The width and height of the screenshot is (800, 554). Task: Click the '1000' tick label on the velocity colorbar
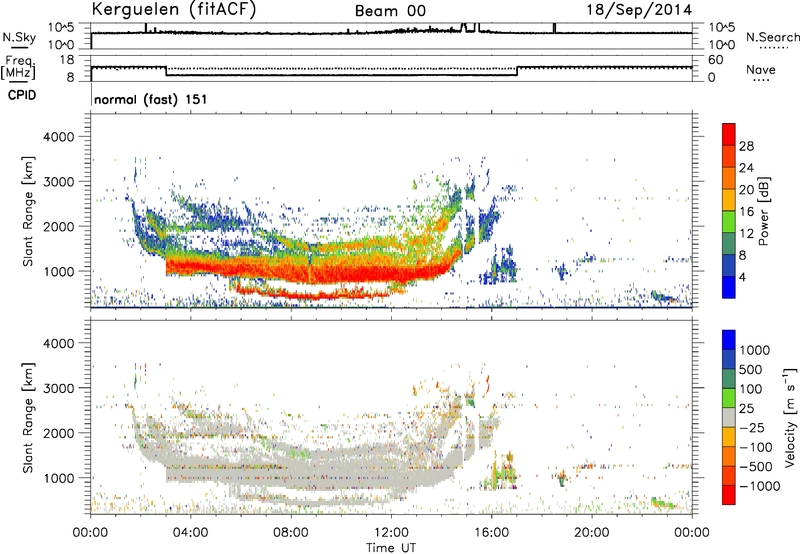754,350
